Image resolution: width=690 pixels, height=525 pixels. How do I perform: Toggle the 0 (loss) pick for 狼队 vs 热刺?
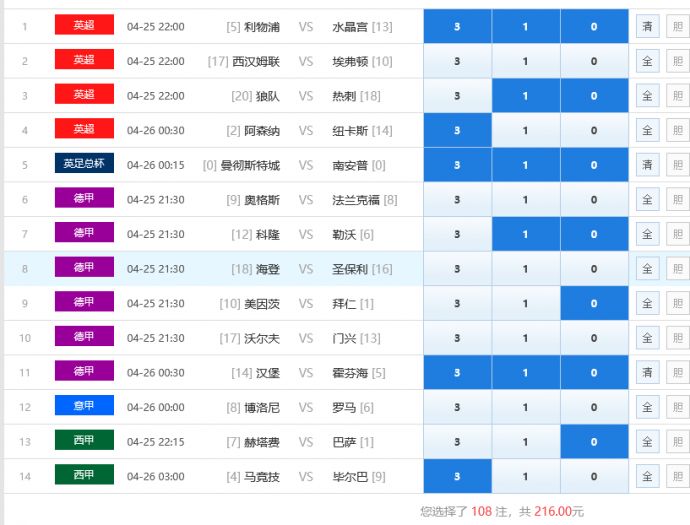594,96
